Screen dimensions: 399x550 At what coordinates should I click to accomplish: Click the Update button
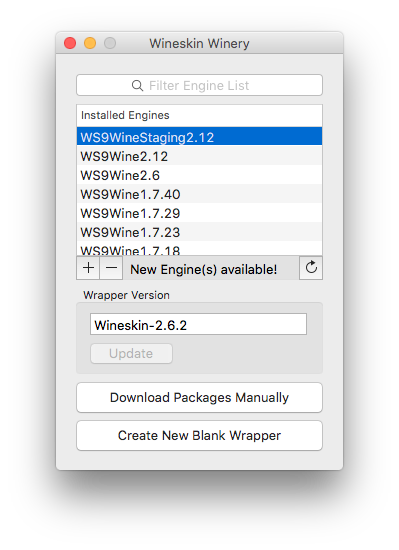coord(131,353)
